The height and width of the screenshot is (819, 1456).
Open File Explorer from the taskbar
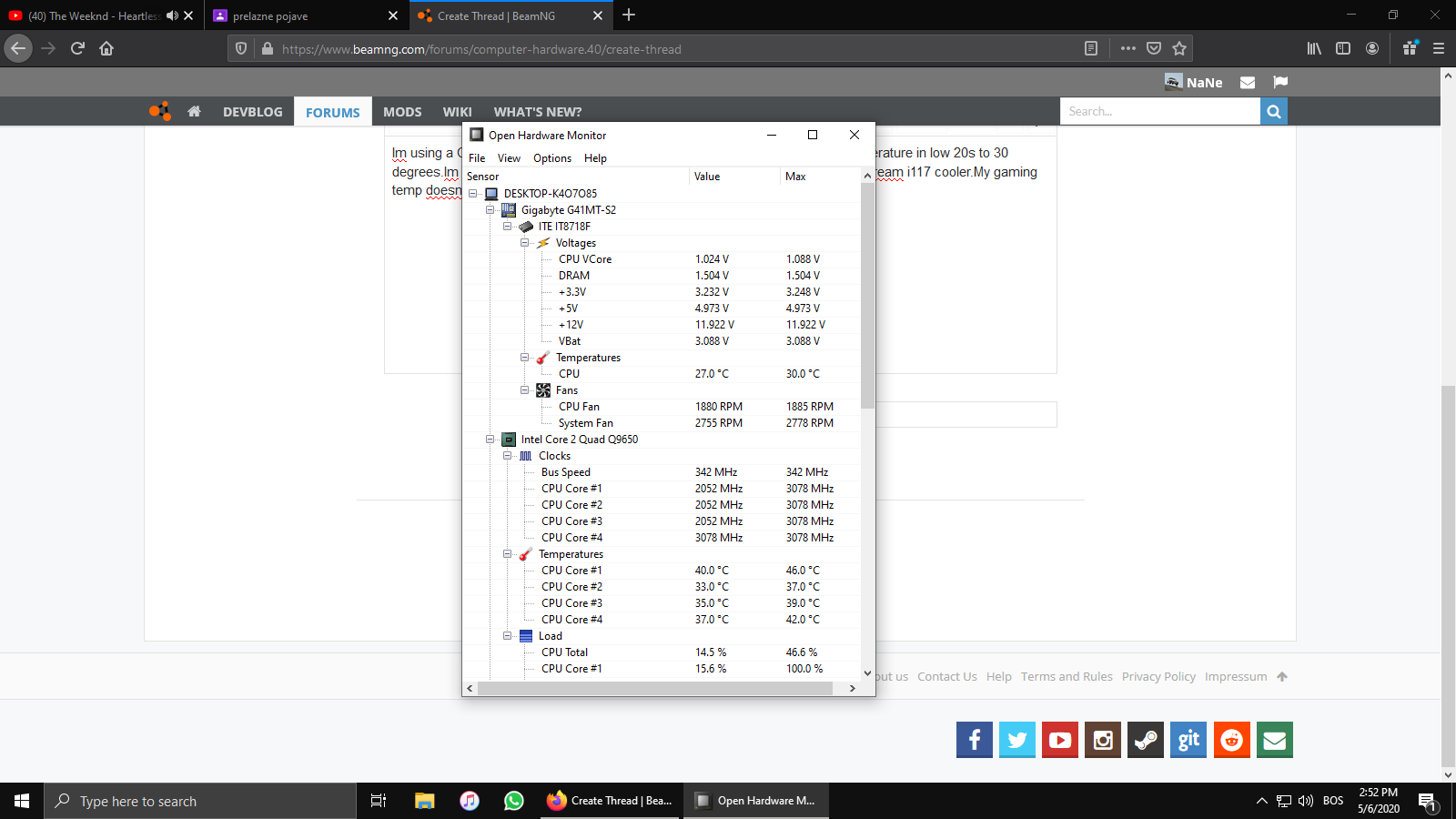pyautogui.click(x=424, y=801)
